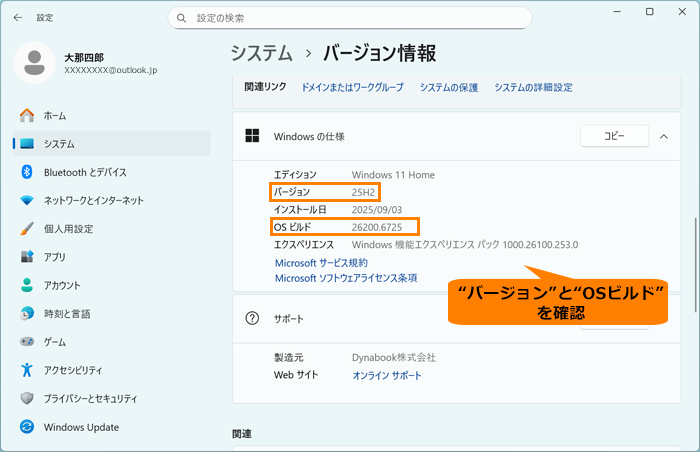The width and height of the screenshot is (700, 452).
Task: Click the install date 2025/09/03
Action: click(x=377, y=209)
